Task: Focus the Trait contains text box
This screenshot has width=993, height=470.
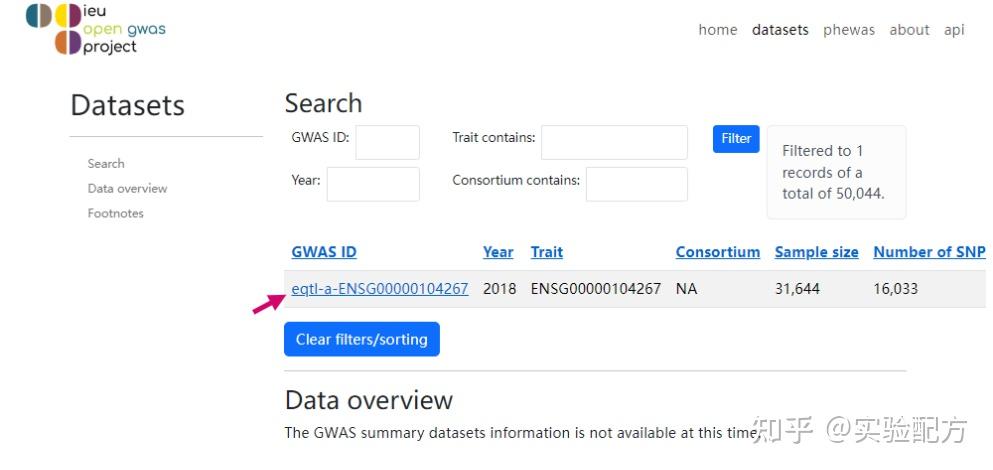Action: click(x=614, y=142)
